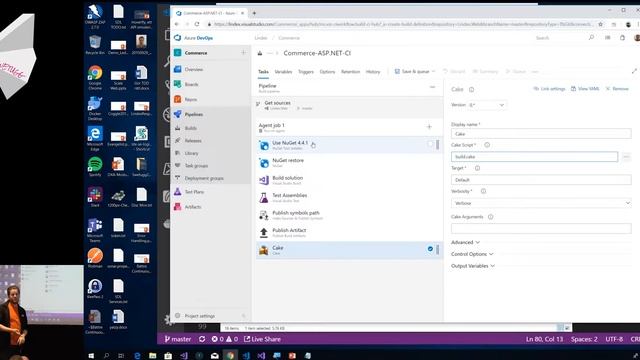Toggle the checkbox on Use NuGet 4.4.1
Image resolution: width=640 pixels, height=360 pixels.
pos(430,144)
